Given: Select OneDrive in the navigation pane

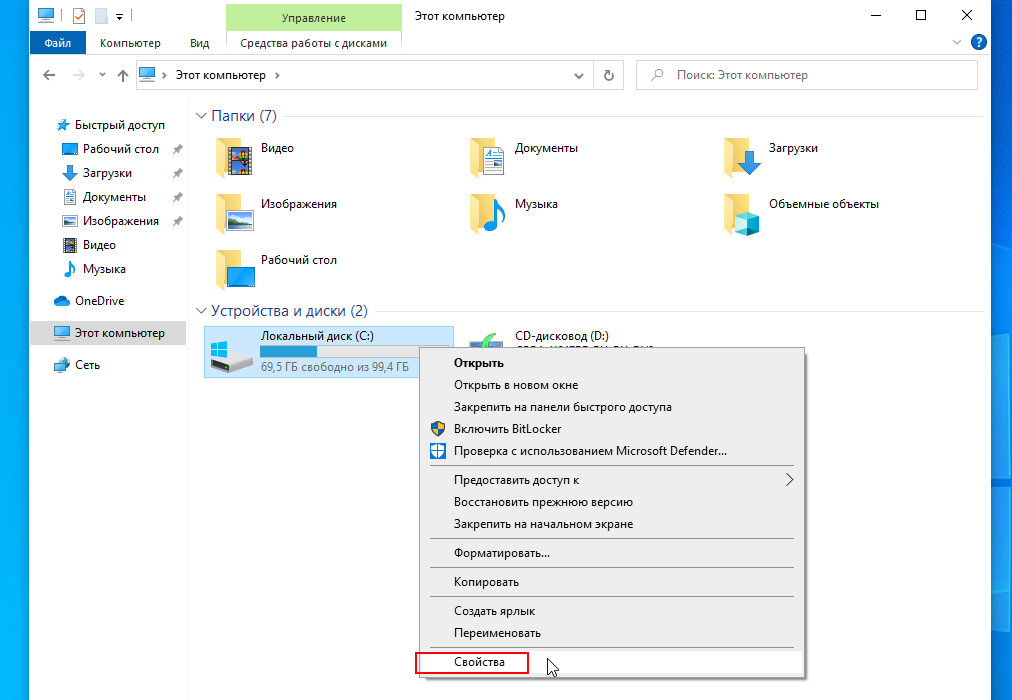Looking at the screenshot, I should coord(99,301).
